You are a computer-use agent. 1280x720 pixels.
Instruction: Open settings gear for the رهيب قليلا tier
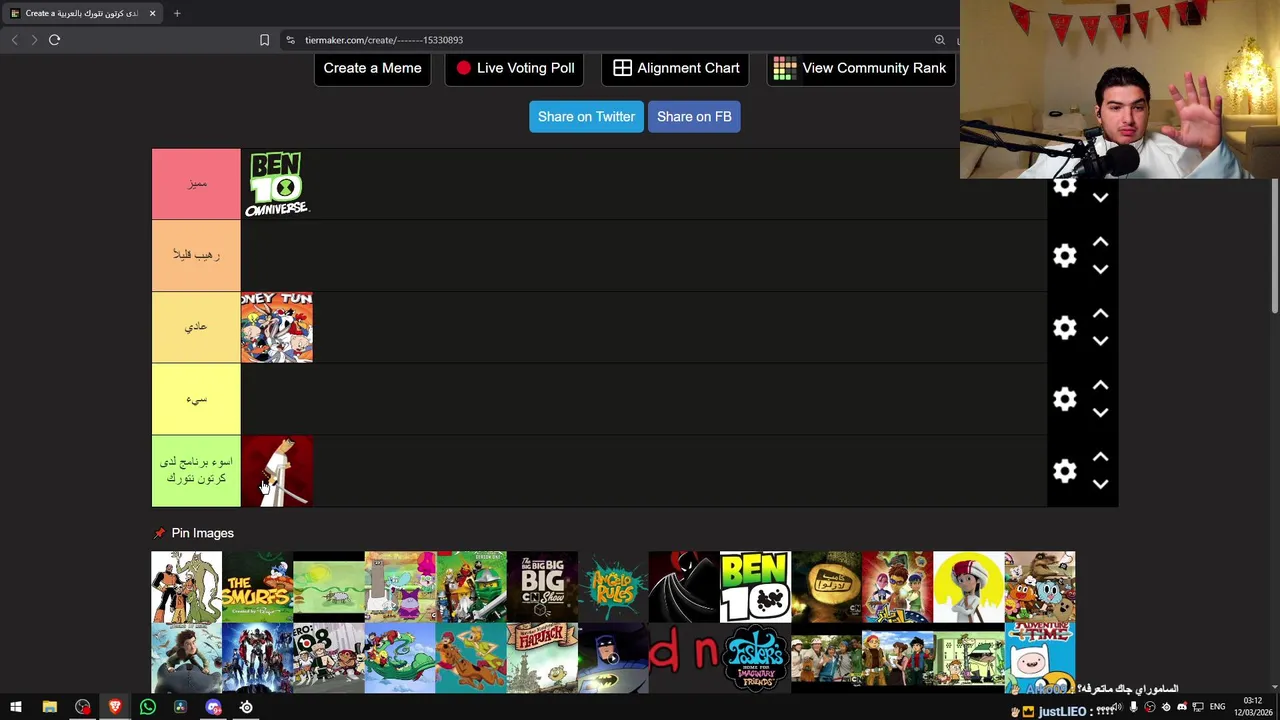click(x=1065, y=256)
